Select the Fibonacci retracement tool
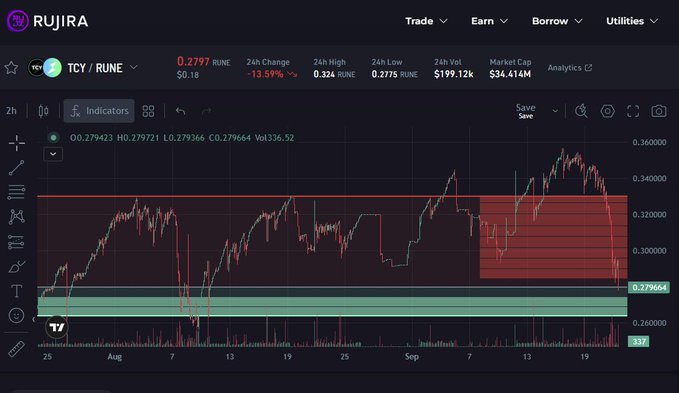 pos(16,192)
